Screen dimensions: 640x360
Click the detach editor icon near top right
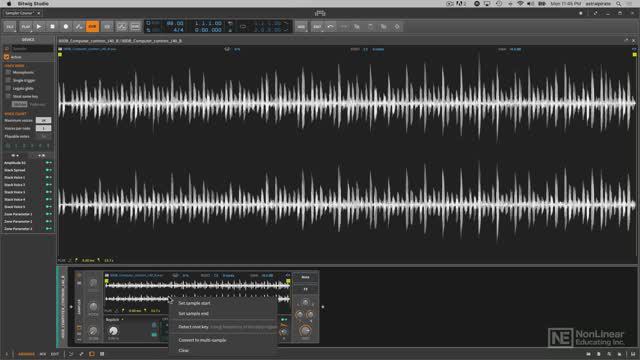[x=626, y=40]
